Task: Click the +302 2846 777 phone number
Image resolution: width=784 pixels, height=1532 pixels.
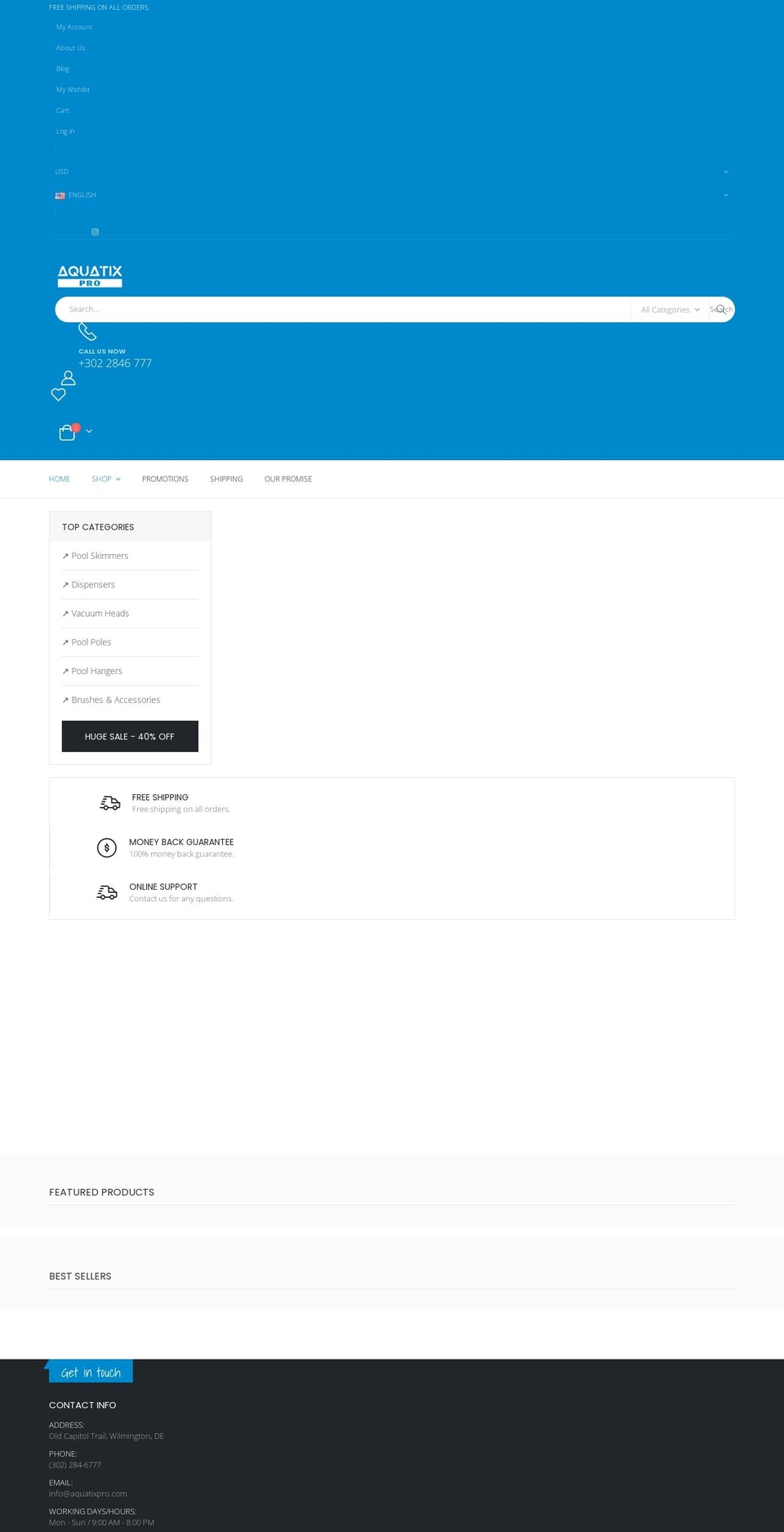Action: tap(115, 364)
